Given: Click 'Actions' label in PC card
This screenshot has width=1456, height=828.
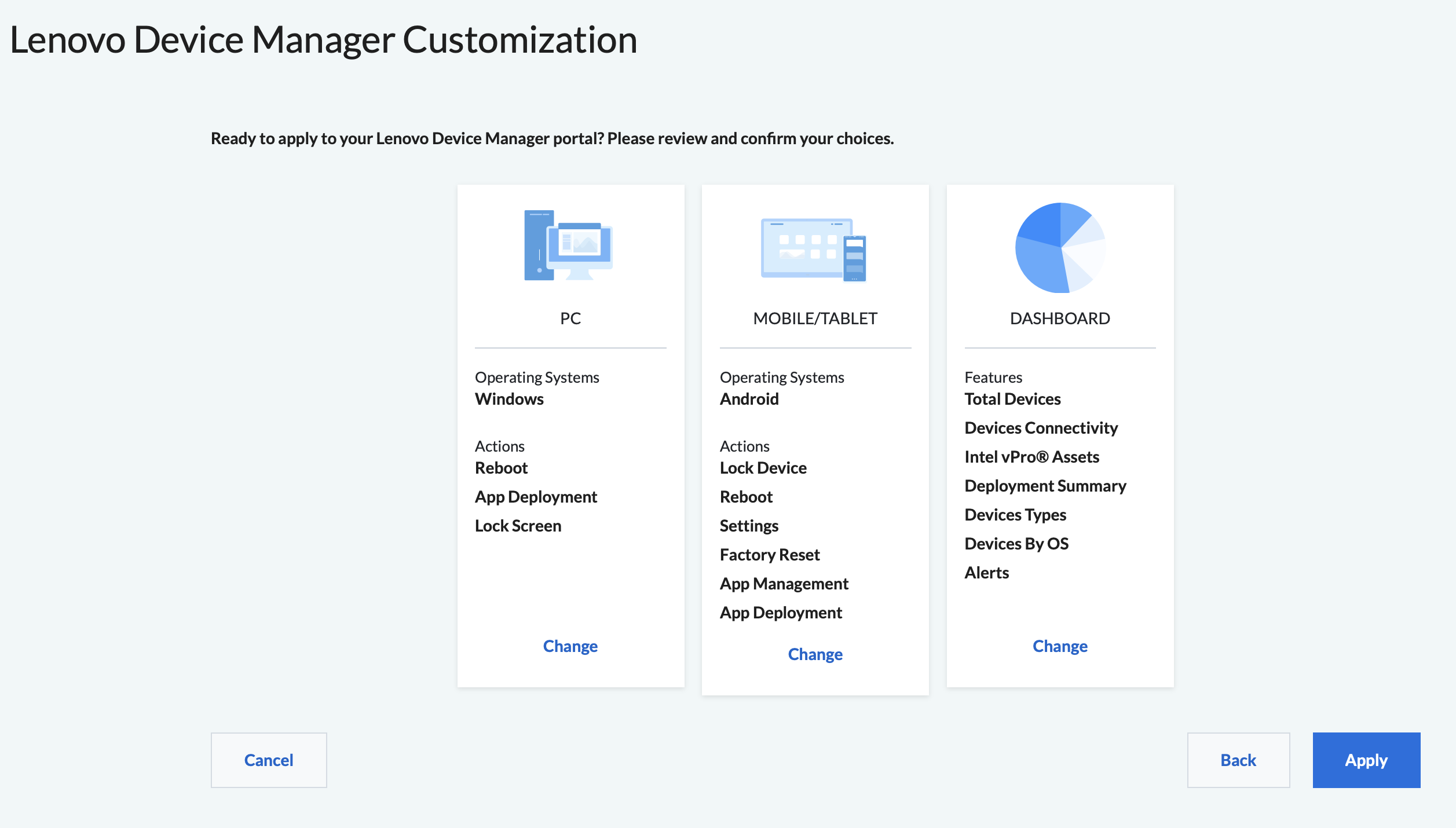Looking at the screenshot, I should pos(499,446).
